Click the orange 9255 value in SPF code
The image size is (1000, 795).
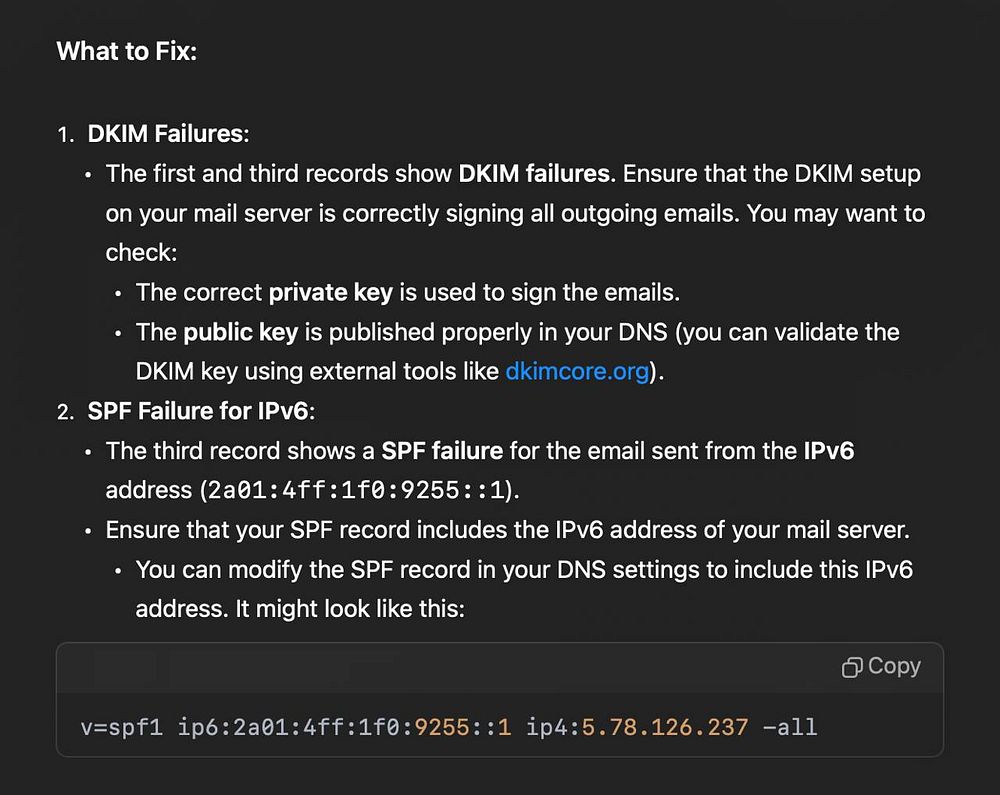[x=442, y=726]
